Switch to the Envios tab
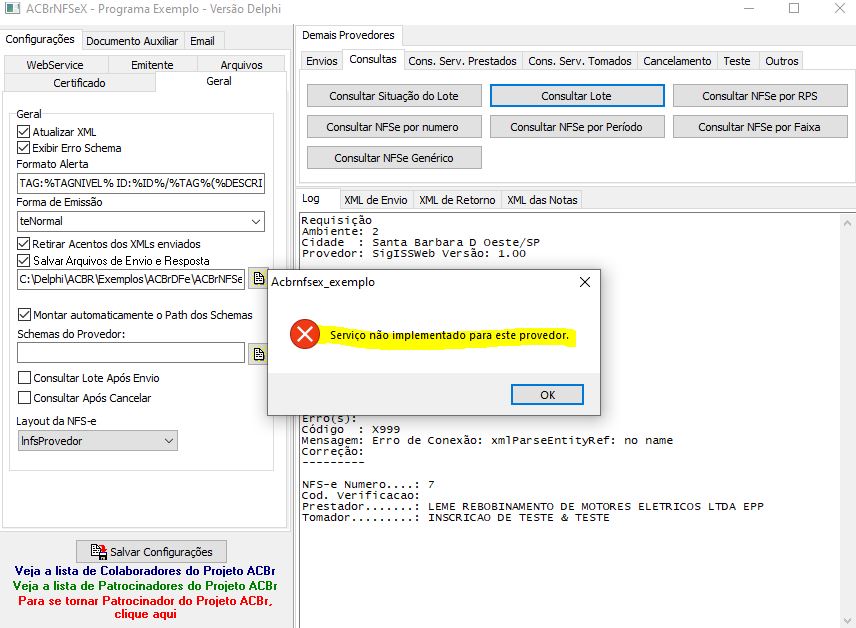856x628 pixels. [322, 61]
